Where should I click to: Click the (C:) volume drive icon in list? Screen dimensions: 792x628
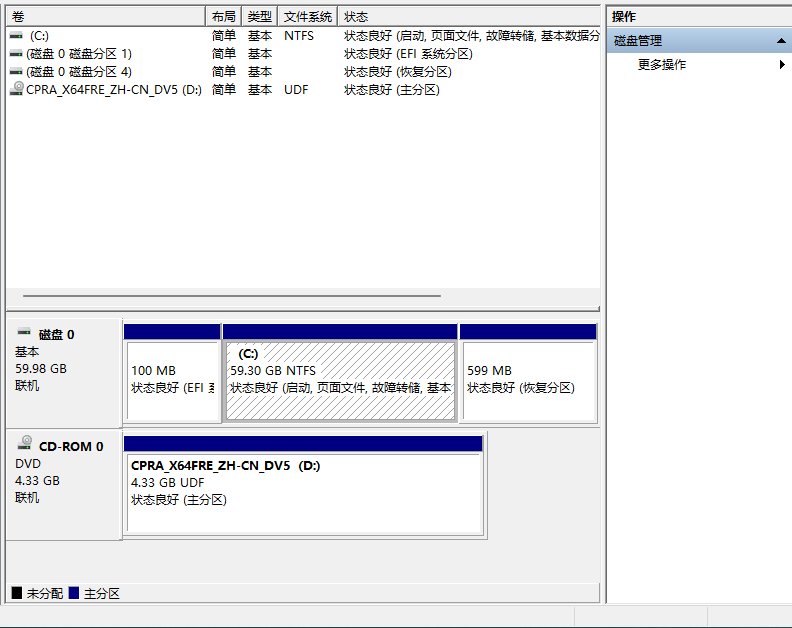16,35
